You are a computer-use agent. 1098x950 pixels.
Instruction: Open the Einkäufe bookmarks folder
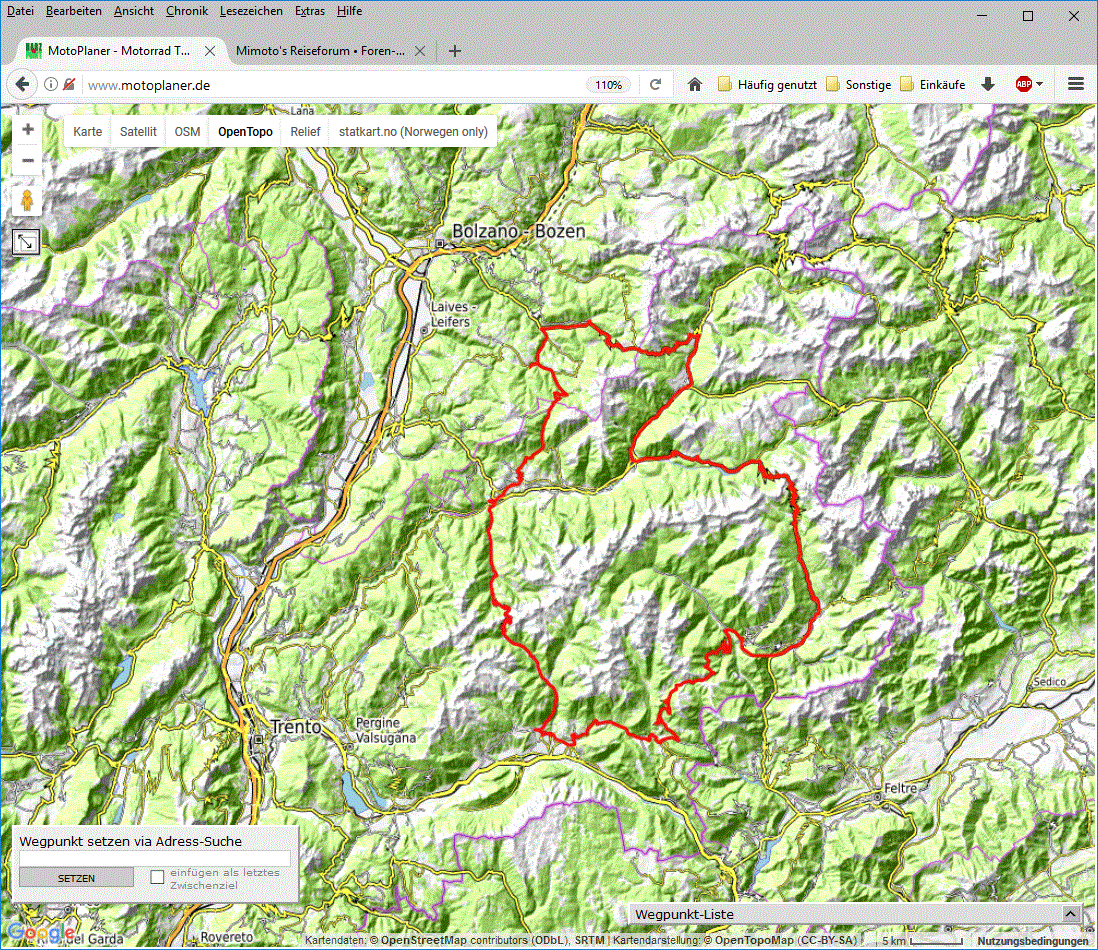(933, 85)
